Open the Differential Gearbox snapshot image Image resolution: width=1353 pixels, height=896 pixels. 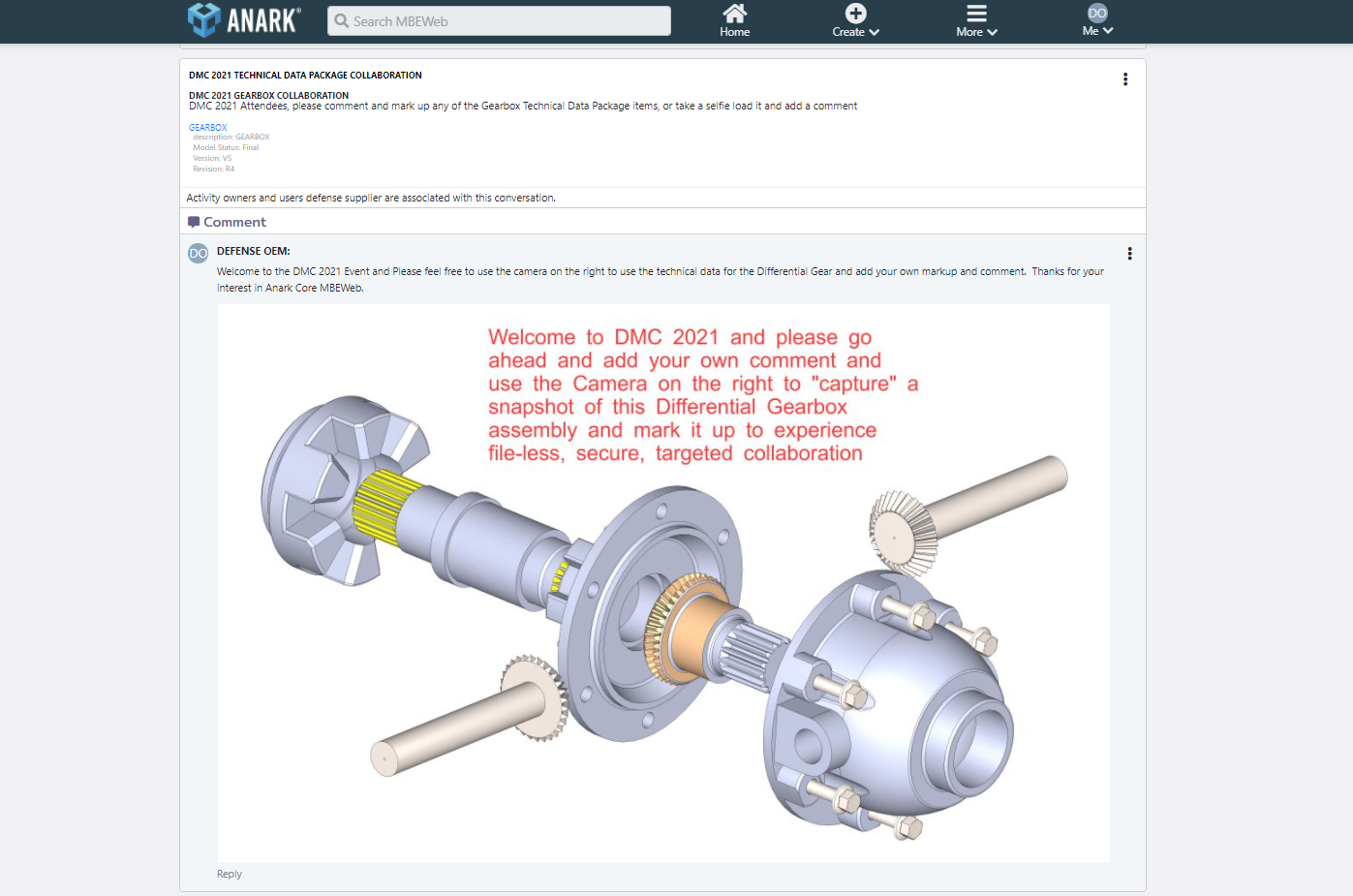click(x=663, y=583)
